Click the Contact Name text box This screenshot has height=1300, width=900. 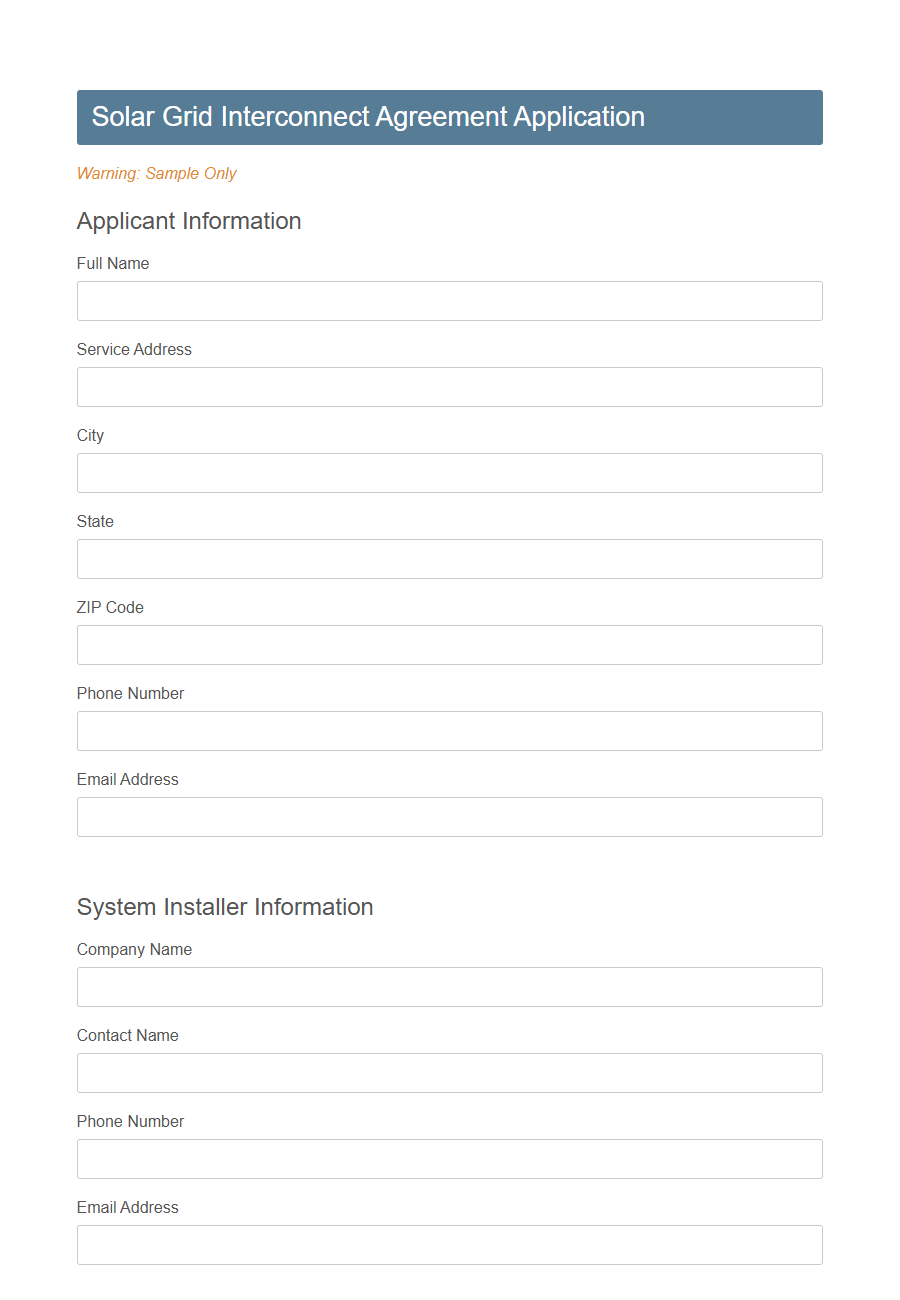click(x=450, y=1073)
